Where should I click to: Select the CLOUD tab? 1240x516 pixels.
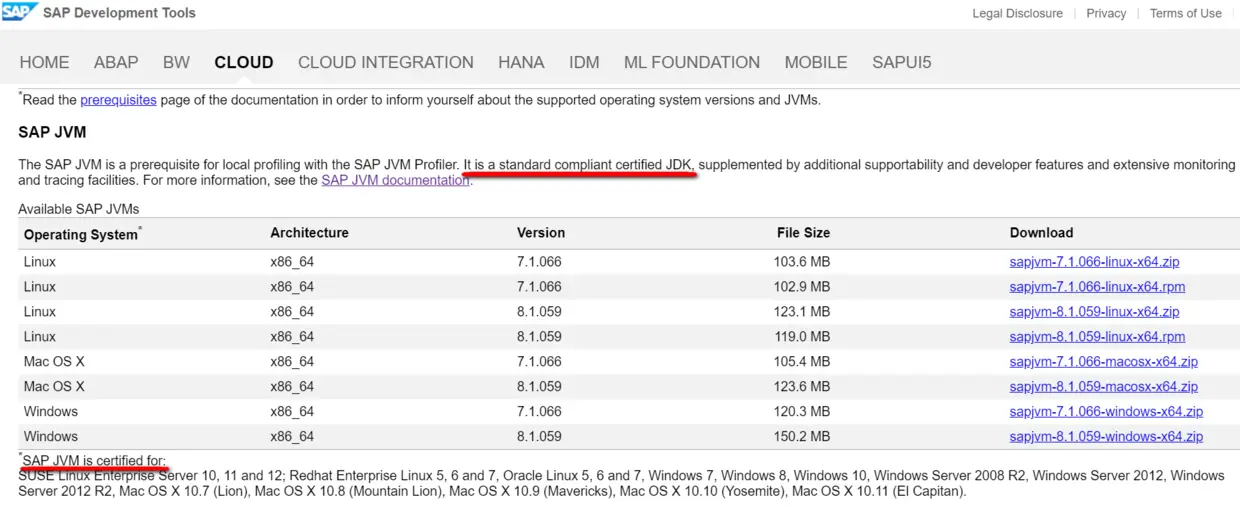[x=244, y=62]
